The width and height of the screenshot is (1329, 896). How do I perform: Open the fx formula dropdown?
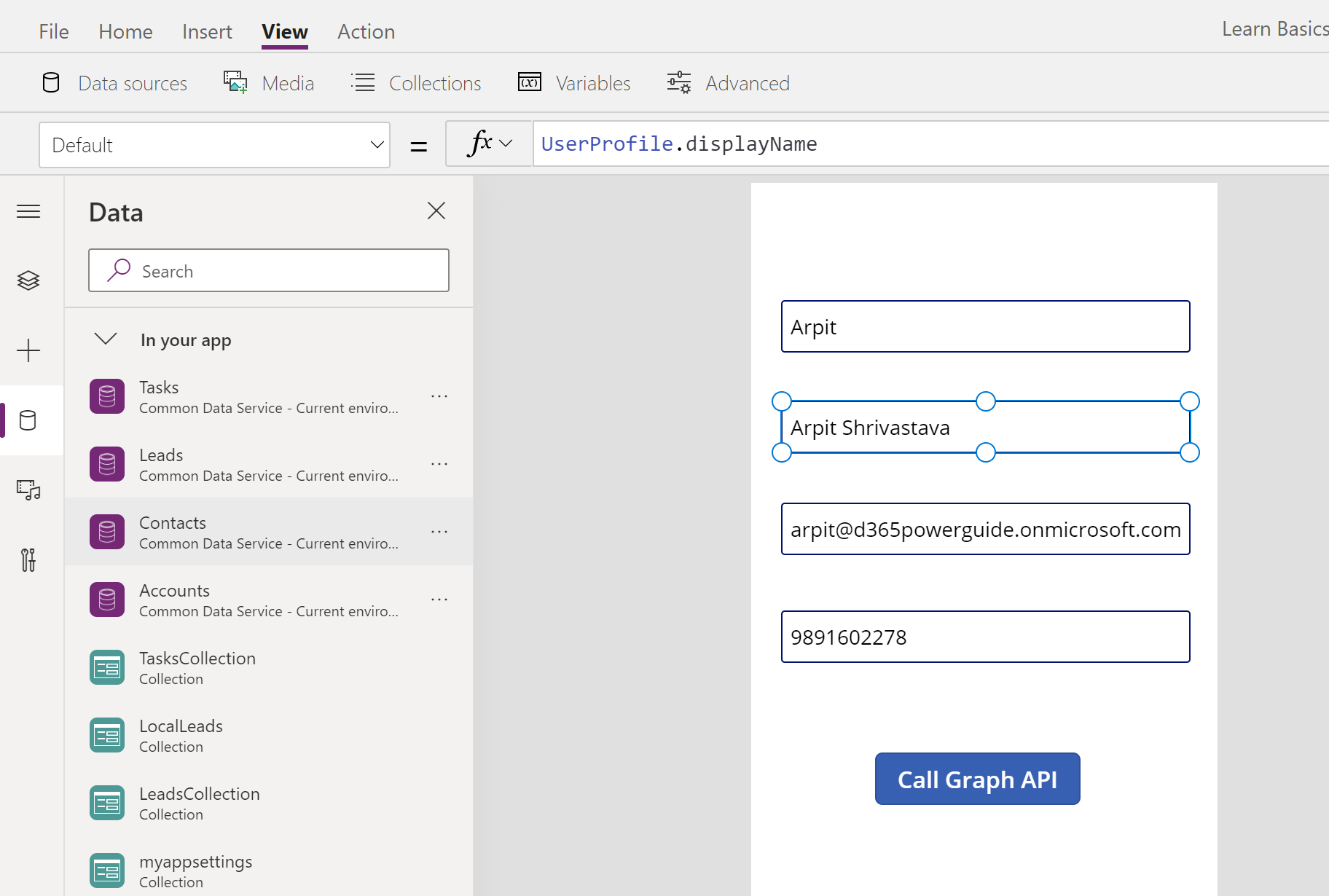[488, 144]
